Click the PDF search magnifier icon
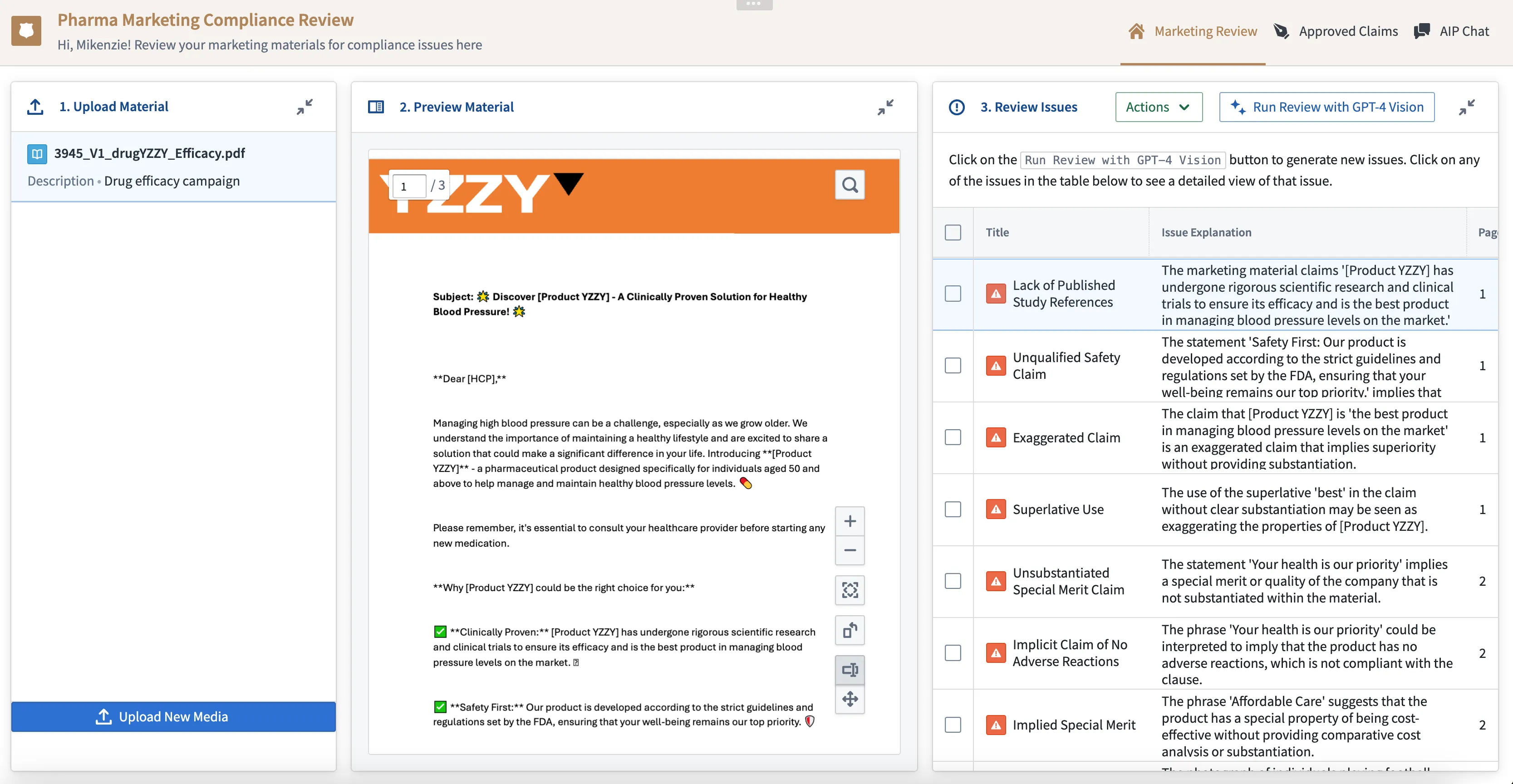Screen dimensions: 1513x784 coord(849,185)
